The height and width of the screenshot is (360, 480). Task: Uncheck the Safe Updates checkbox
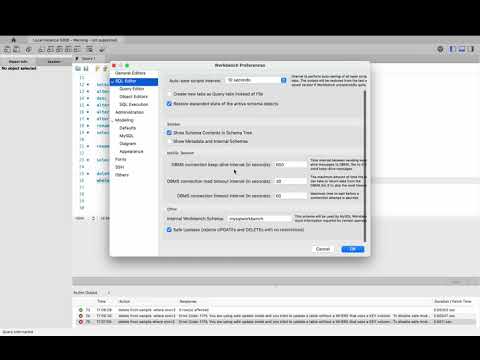pyautogui.click(x=169, y=230)
